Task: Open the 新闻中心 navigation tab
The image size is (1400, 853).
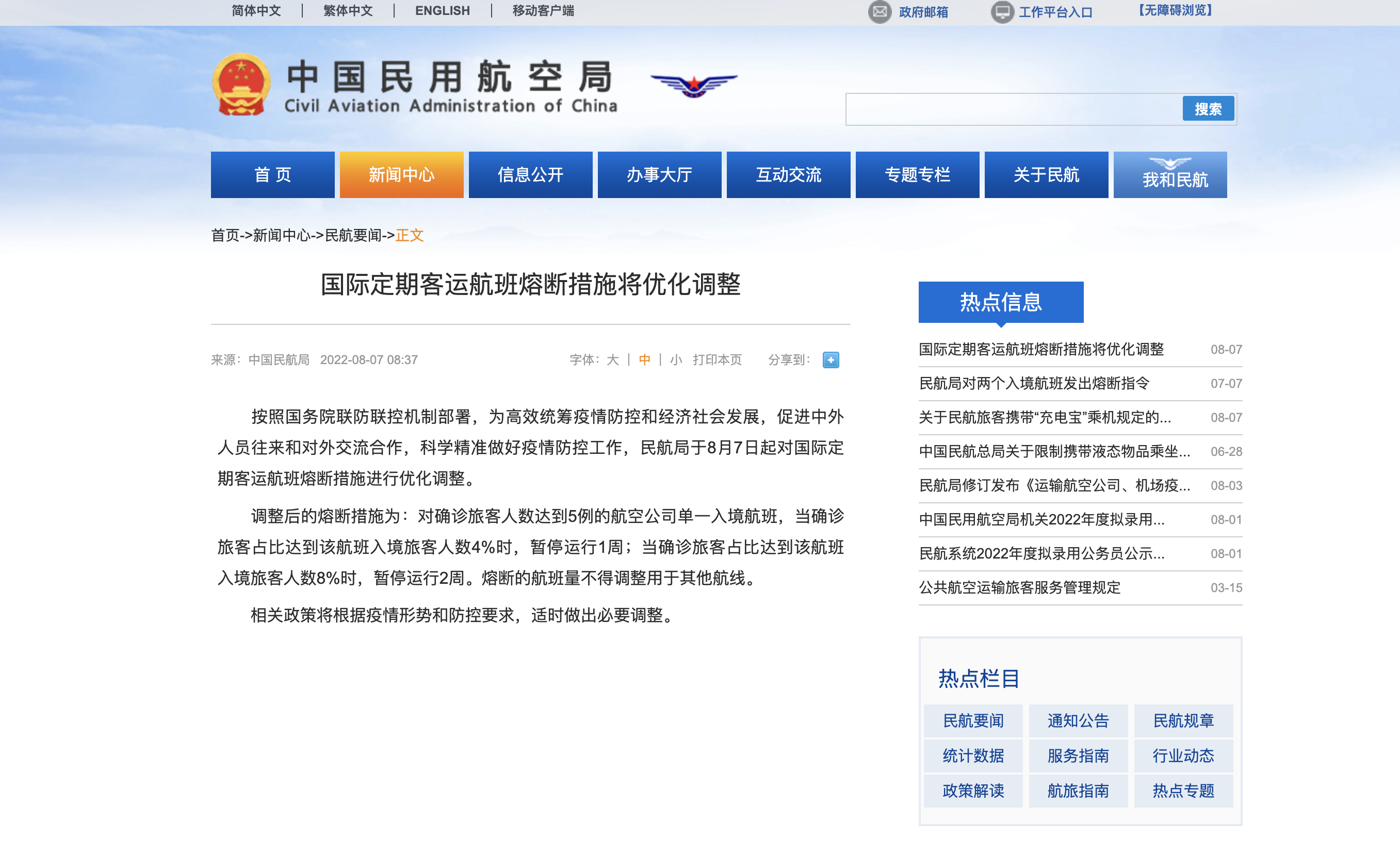Action: tap(401, 174)
